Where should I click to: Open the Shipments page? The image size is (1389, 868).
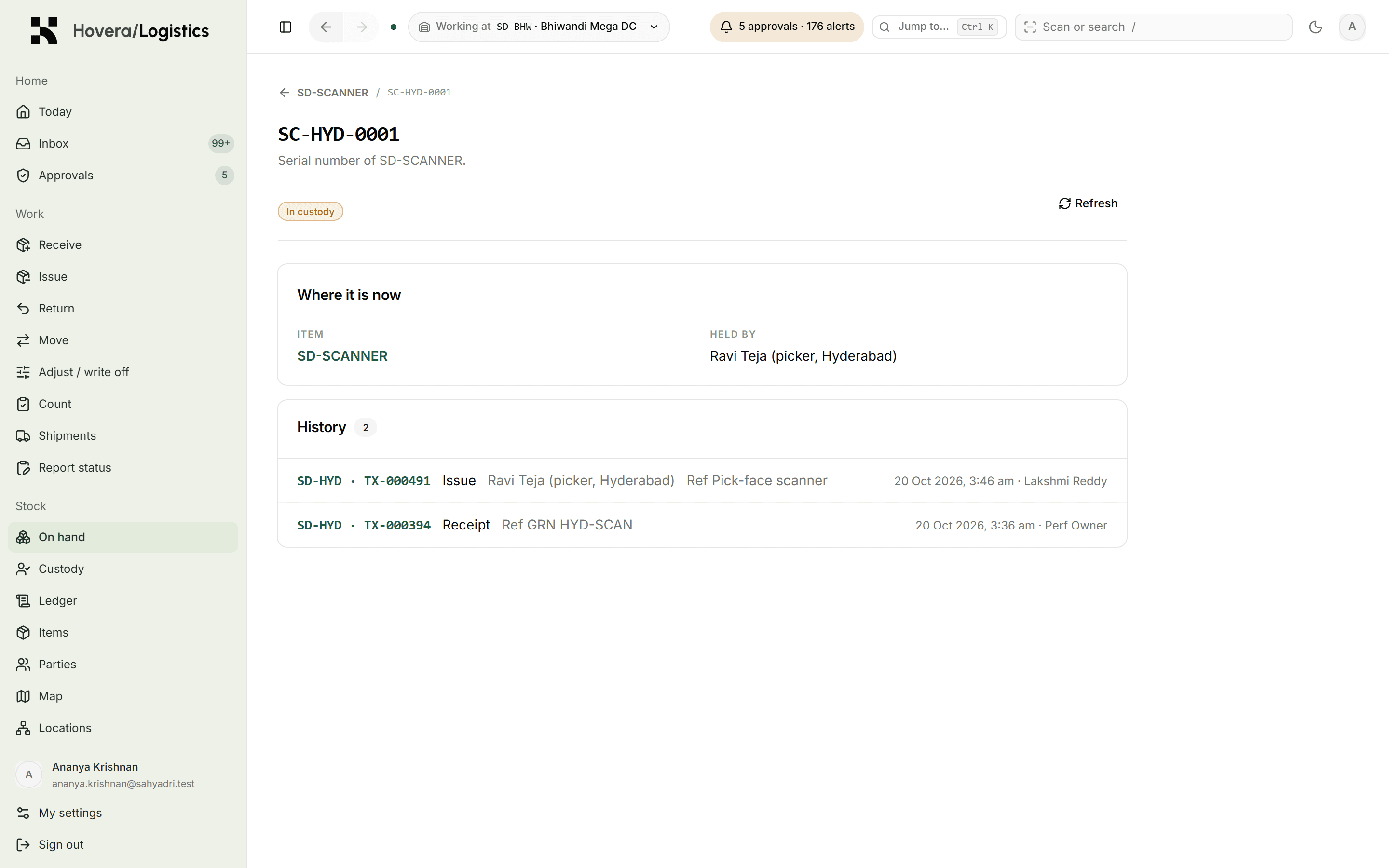click(x=123, y=436)
